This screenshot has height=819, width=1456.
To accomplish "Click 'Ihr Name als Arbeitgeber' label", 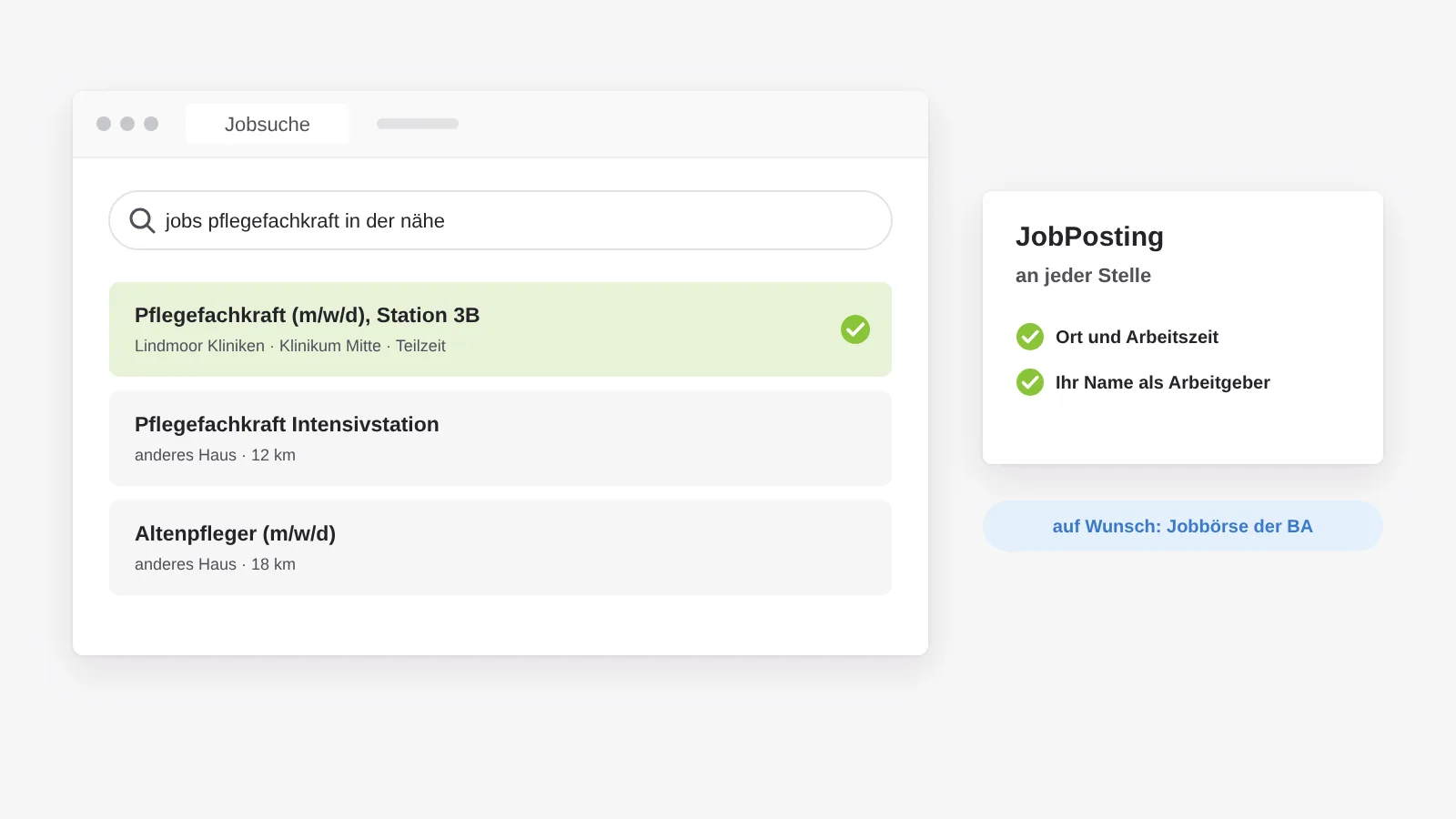I will point(1163,382).
